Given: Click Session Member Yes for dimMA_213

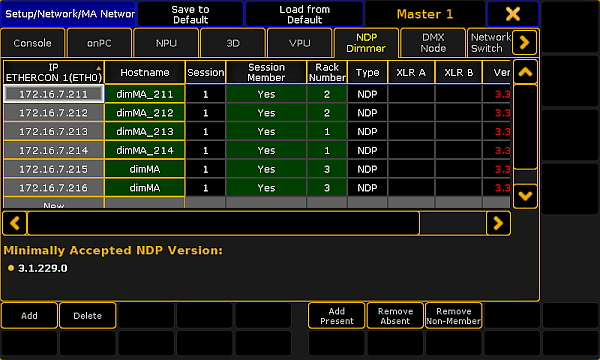Looking at the screenshot, I should [266, 132].
